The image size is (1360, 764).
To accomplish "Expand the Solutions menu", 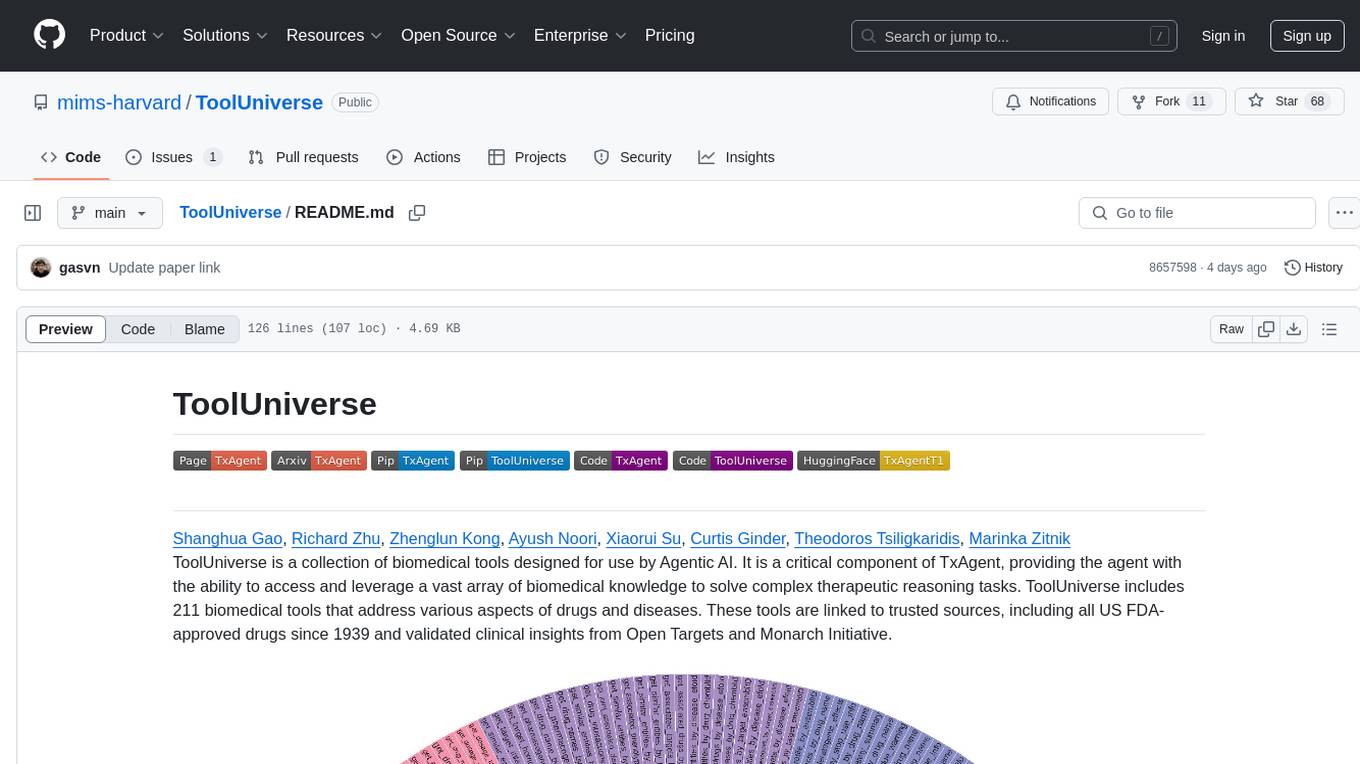I will tap(225, 35).
